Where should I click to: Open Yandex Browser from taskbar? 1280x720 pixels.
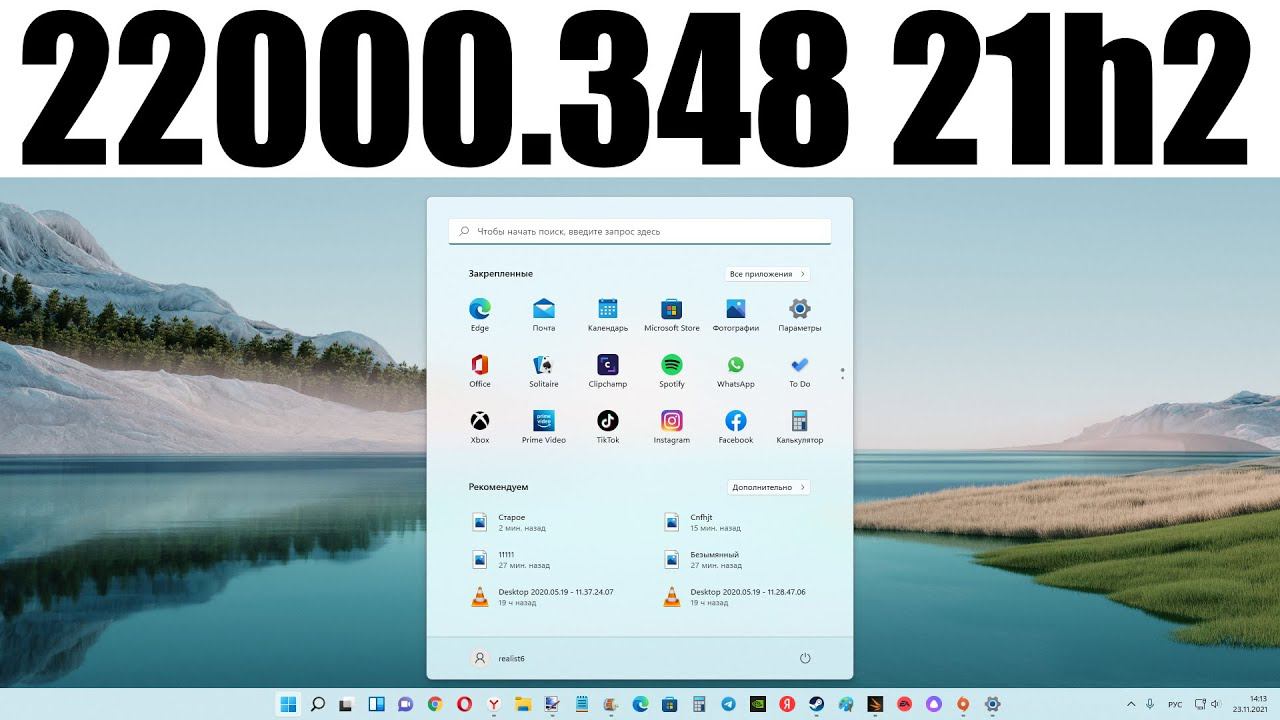coord(494,704)
